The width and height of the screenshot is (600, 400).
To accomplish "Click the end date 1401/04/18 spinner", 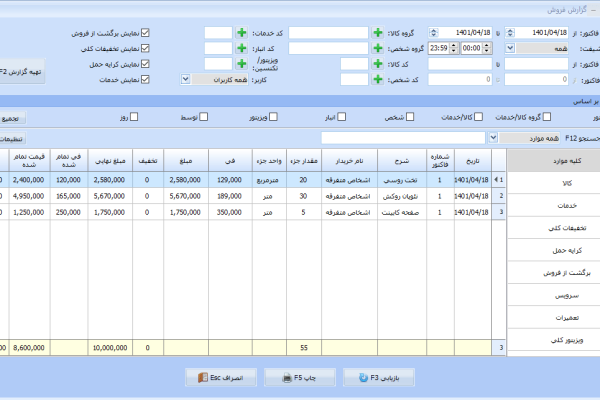I will point(433,33).
